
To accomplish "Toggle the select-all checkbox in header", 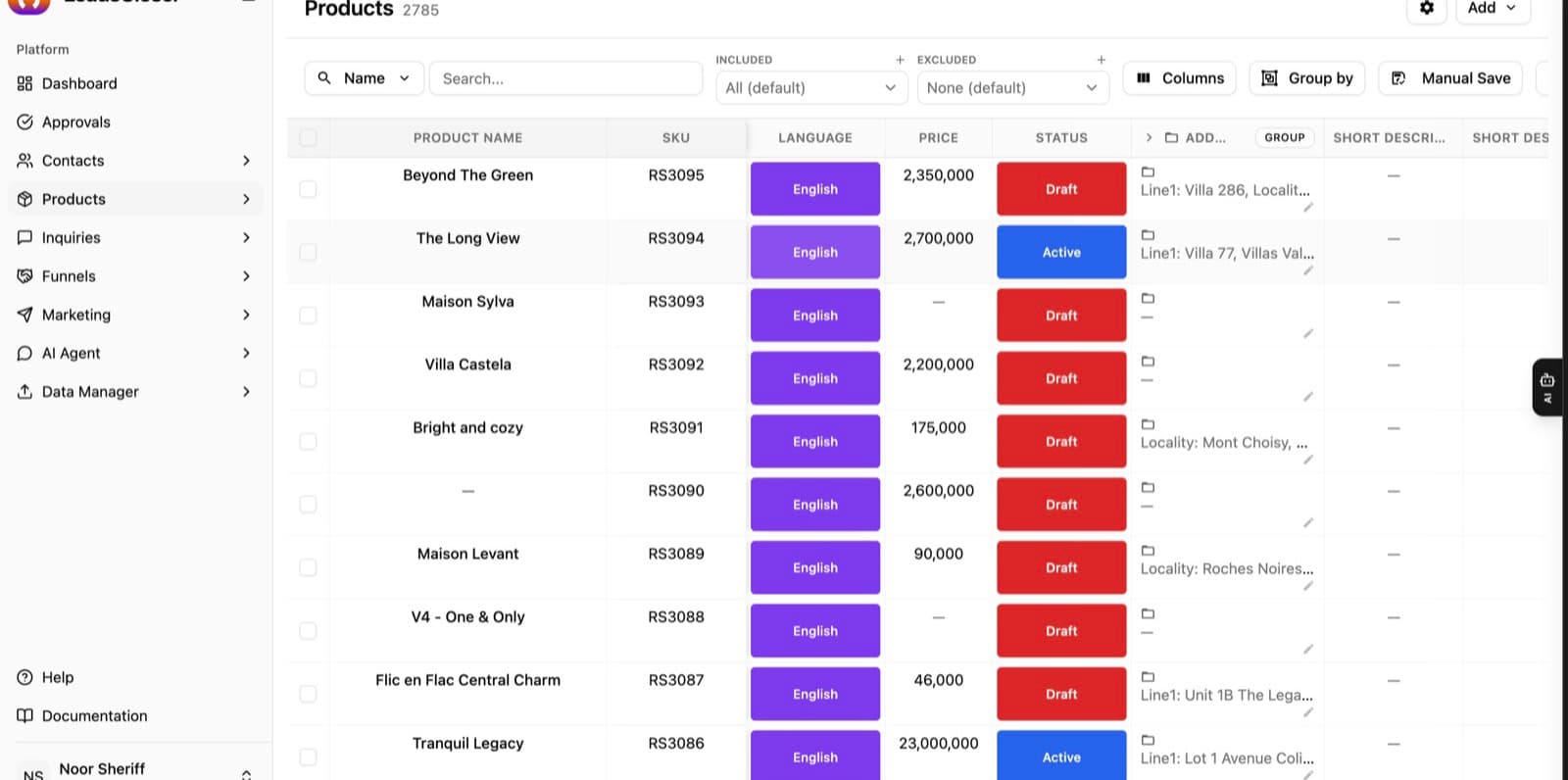I will click(x=308, y=138).
